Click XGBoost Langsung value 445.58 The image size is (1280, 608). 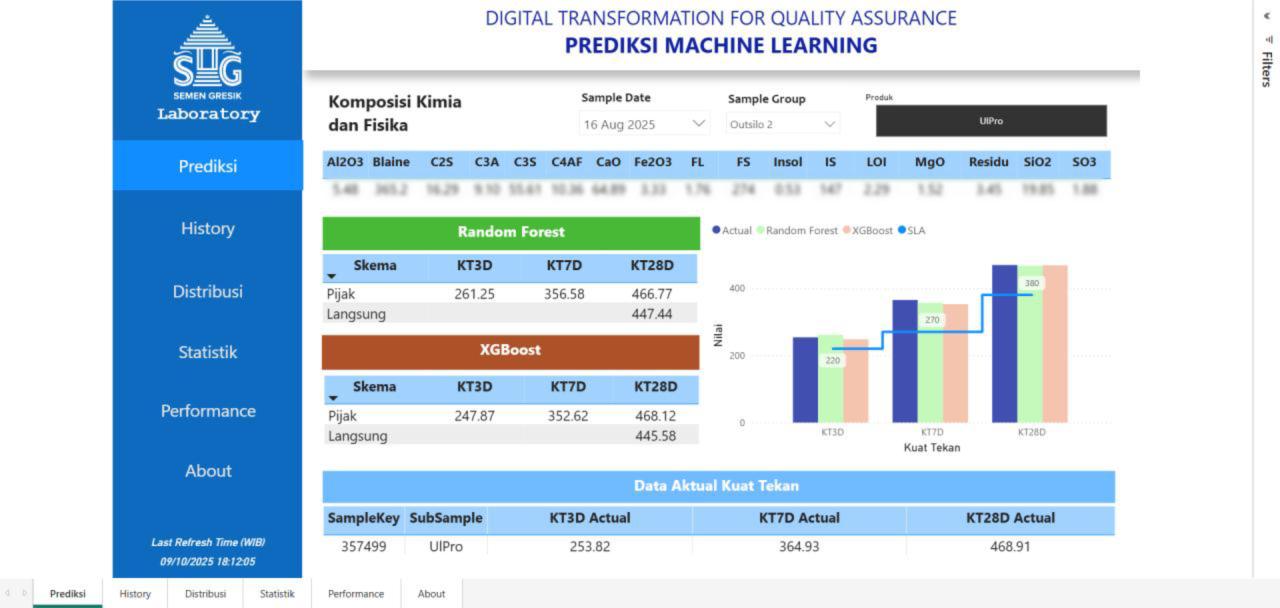click(x=655, y=436)
